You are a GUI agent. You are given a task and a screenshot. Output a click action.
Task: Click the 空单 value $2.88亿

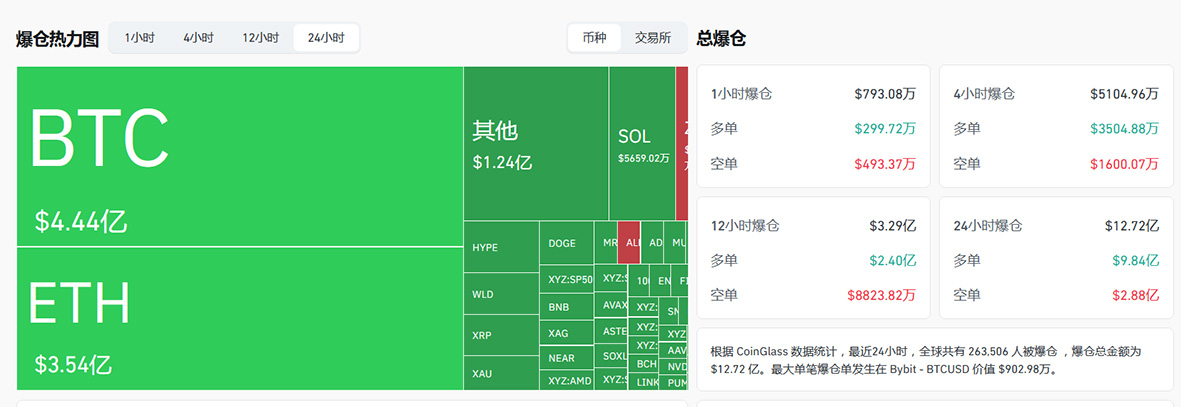coord(1136,295)
